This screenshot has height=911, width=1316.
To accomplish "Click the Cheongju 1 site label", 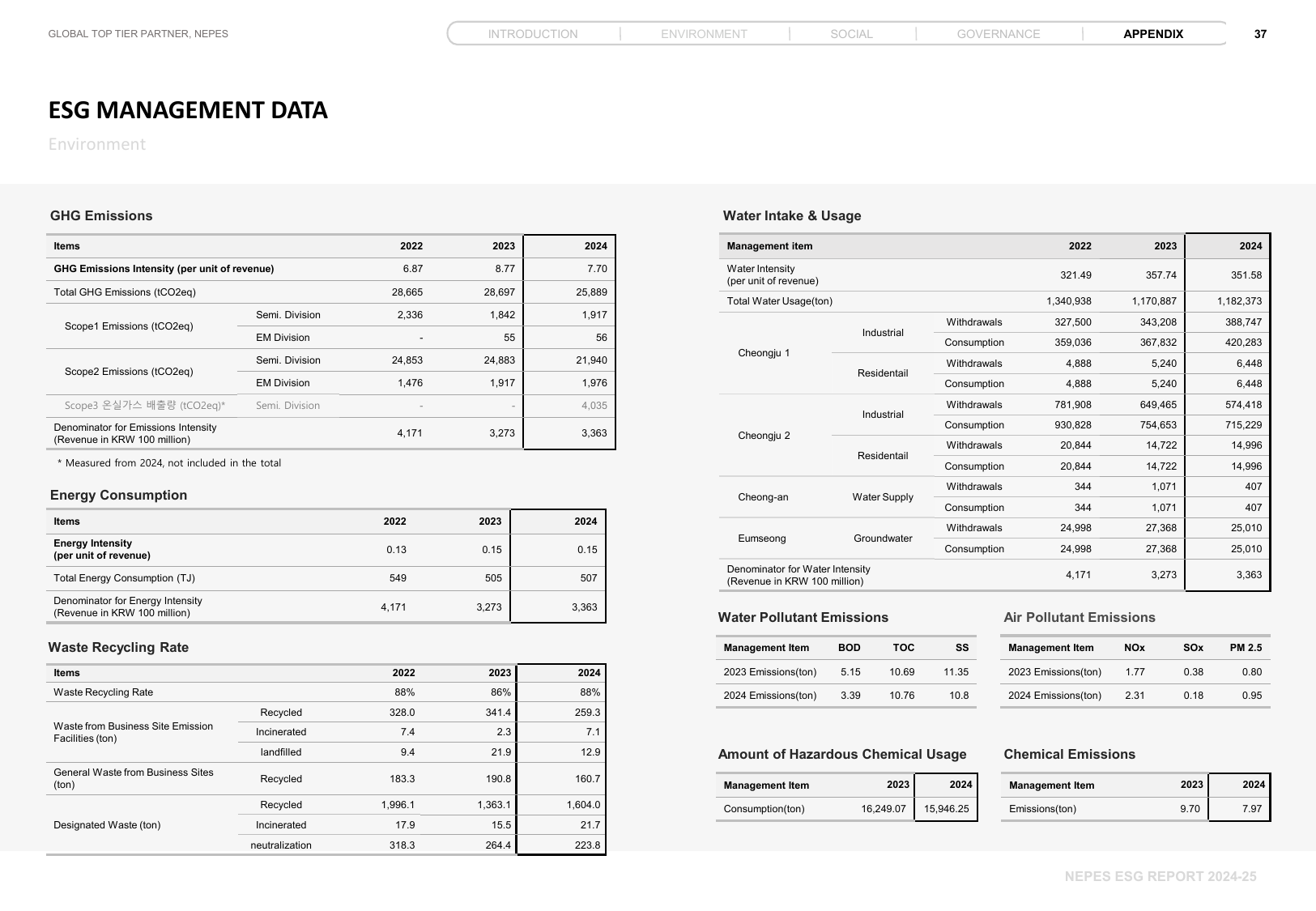I will (x=764, y=353).
